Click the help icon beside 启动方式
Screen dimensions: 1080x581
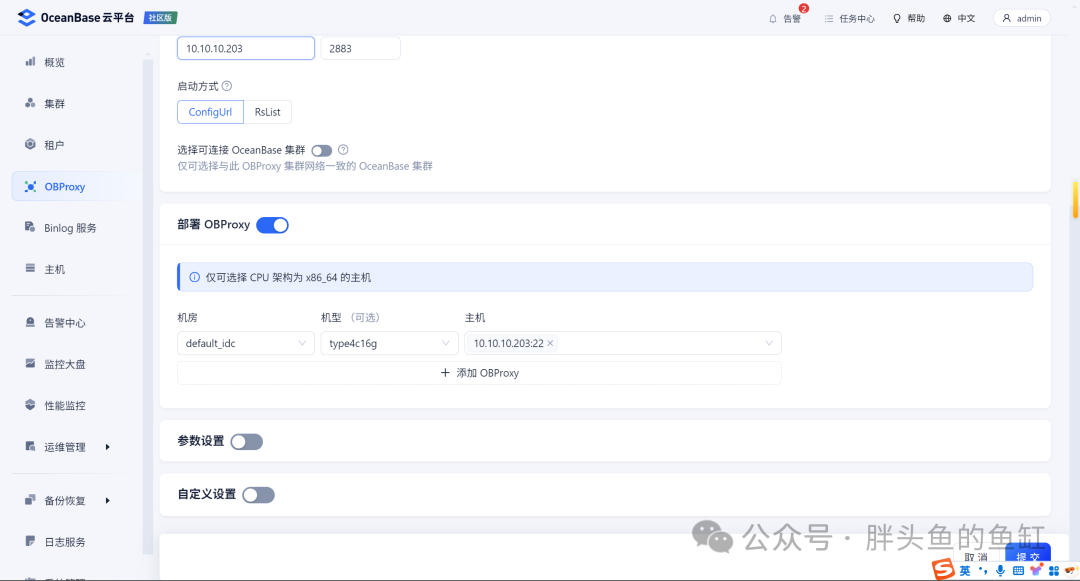(227, 86)
